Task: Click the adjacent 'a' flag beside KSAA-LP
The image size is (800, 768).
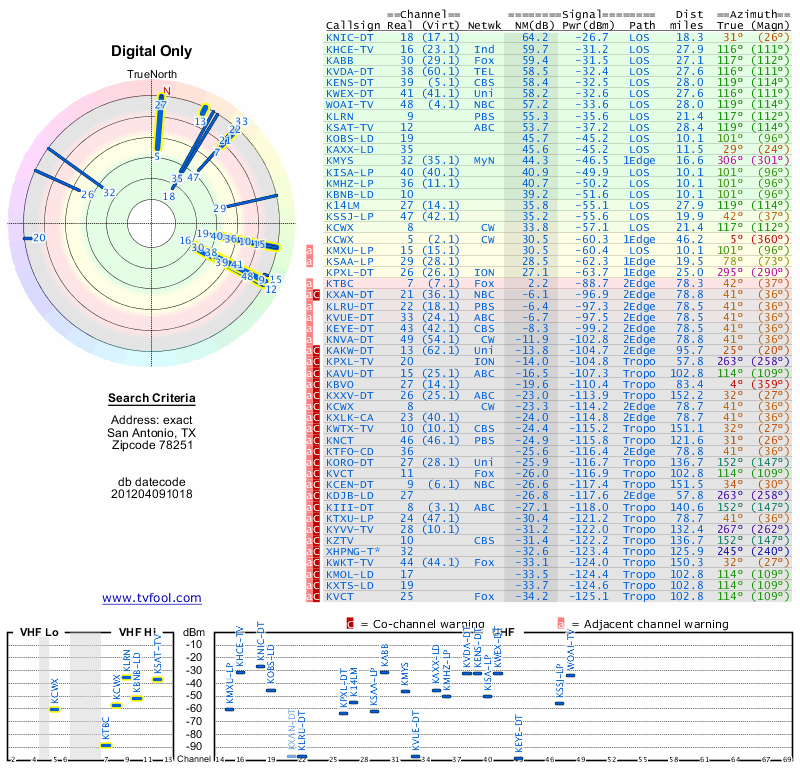Action: pyautogui.click(x=309, y=261)
